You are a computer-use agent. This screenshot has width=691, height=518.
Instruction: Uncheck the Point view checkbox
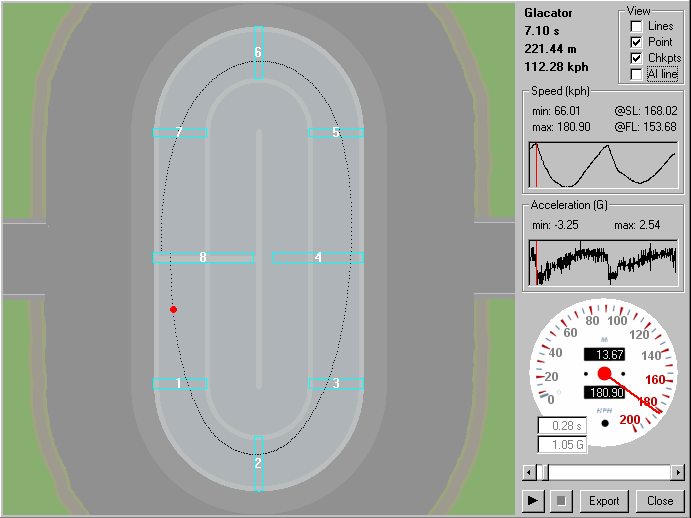[636, 42]
